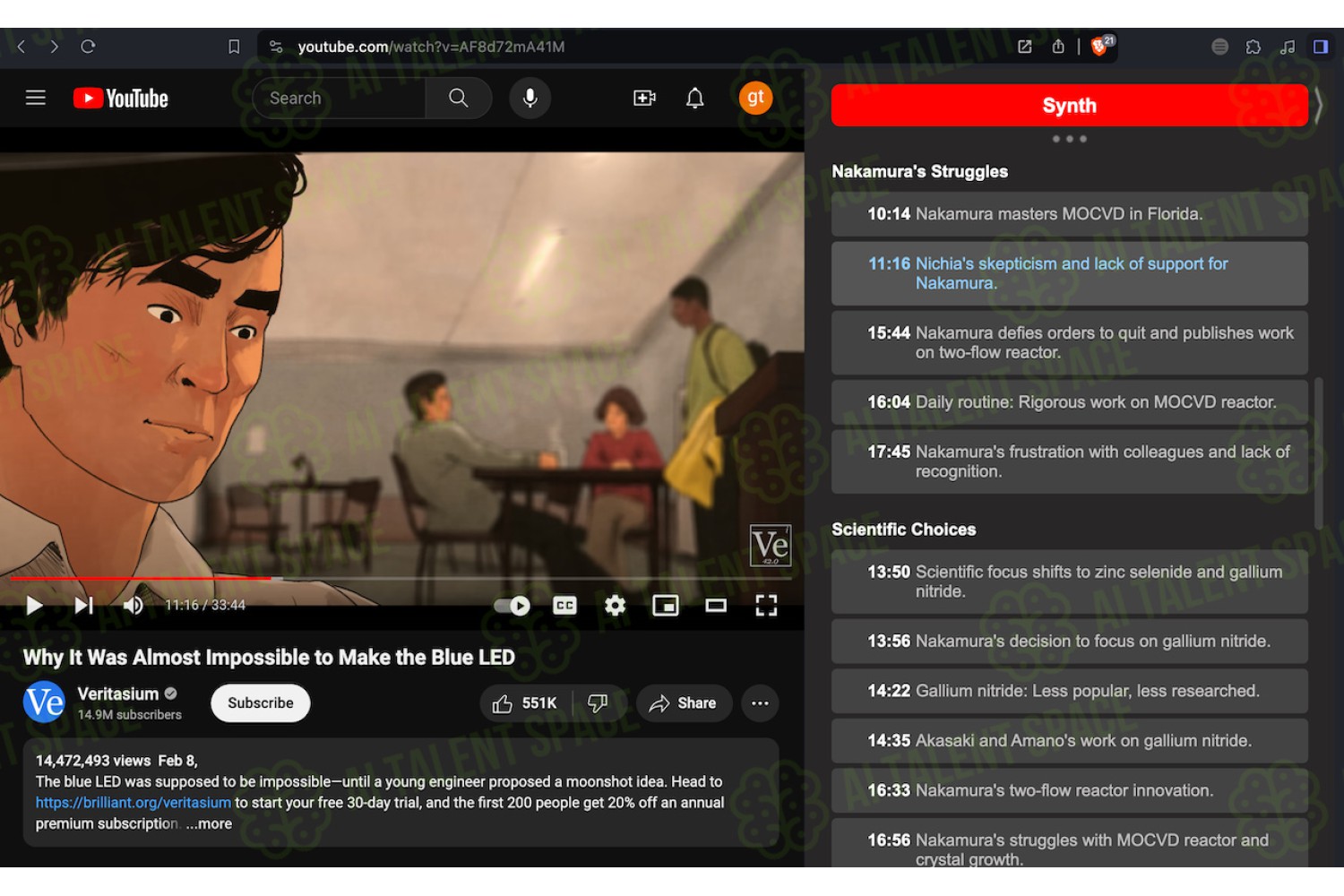
Task: Open video settings gear
Action: [615, 606]
